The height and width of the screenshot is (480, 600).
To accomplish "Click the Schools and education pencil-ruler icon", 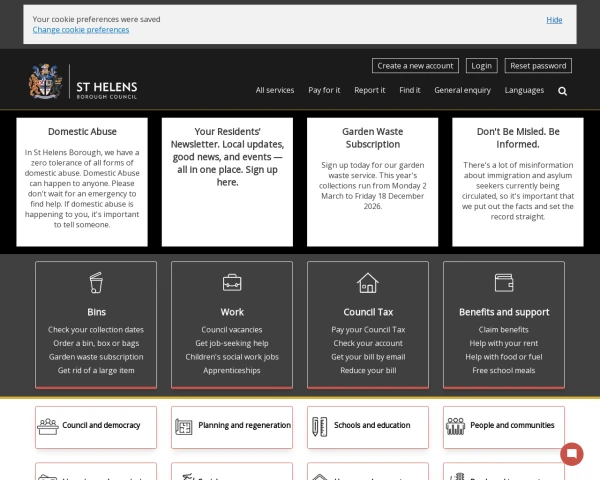I will [x=320, y=426].
